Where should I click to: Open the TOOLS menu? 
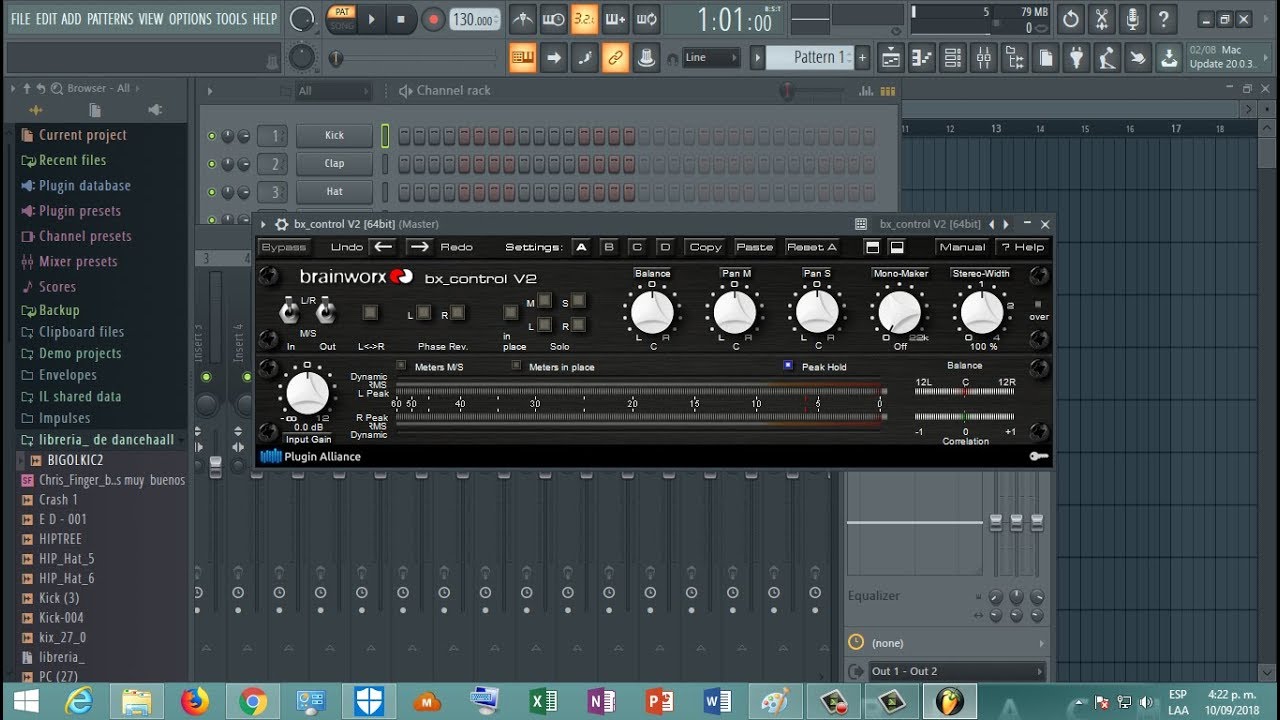pos(231,19)
